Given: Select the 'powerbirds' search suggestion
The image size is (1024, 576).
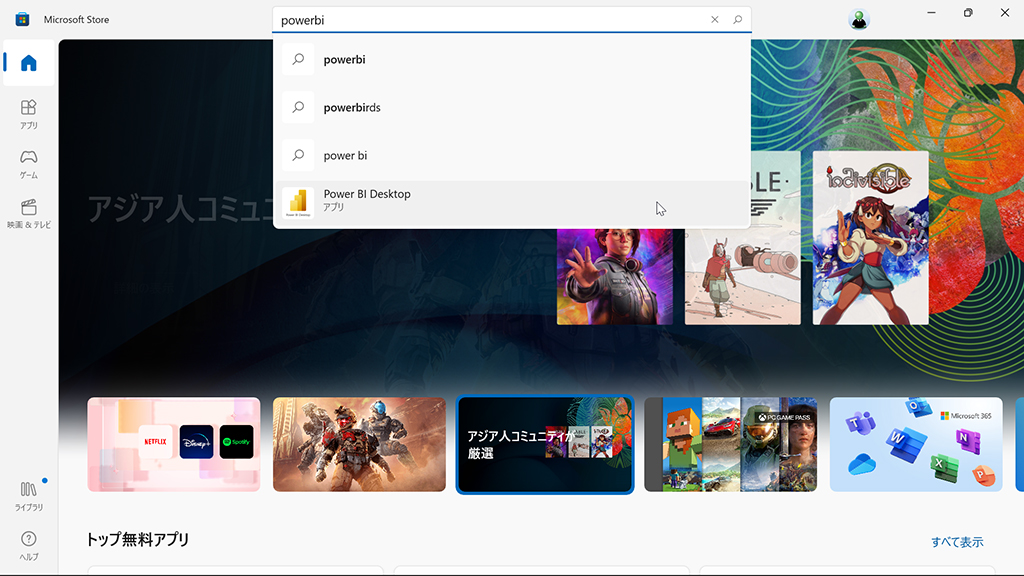Looking at the screenshot, I should coord(512,107).
